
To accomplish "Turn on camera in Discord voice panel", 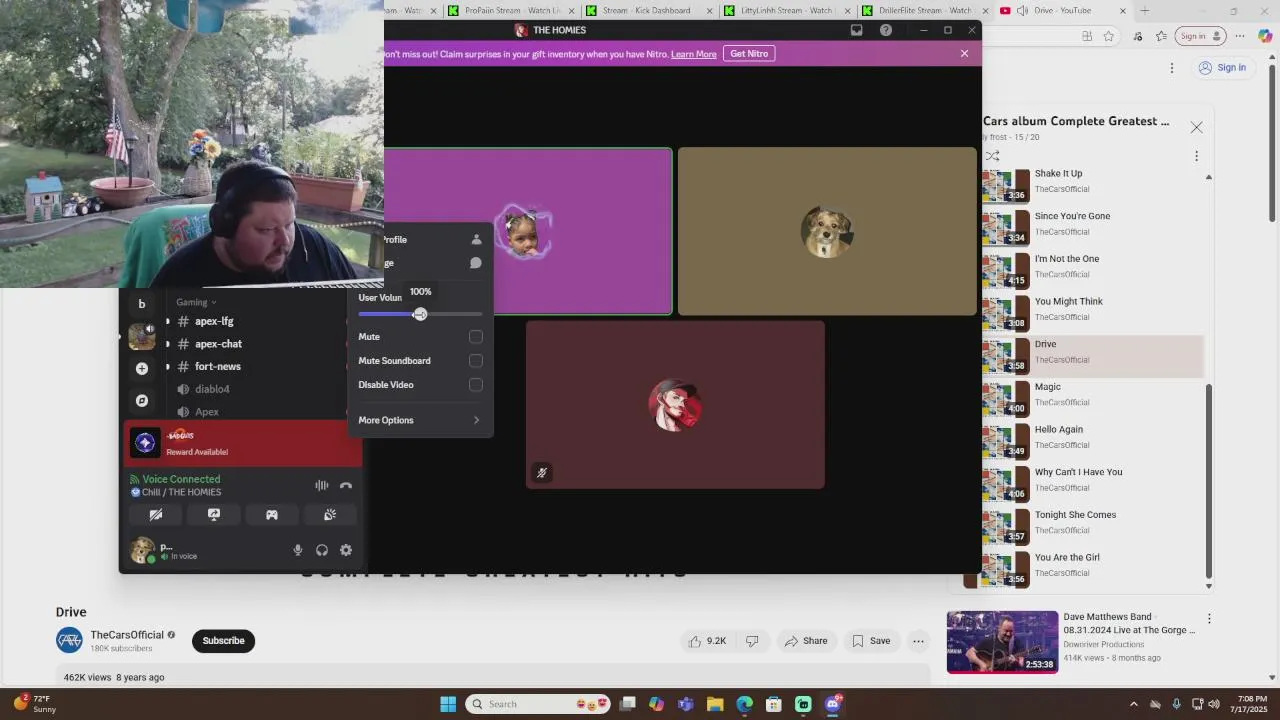I will click(x=156, y=515).
